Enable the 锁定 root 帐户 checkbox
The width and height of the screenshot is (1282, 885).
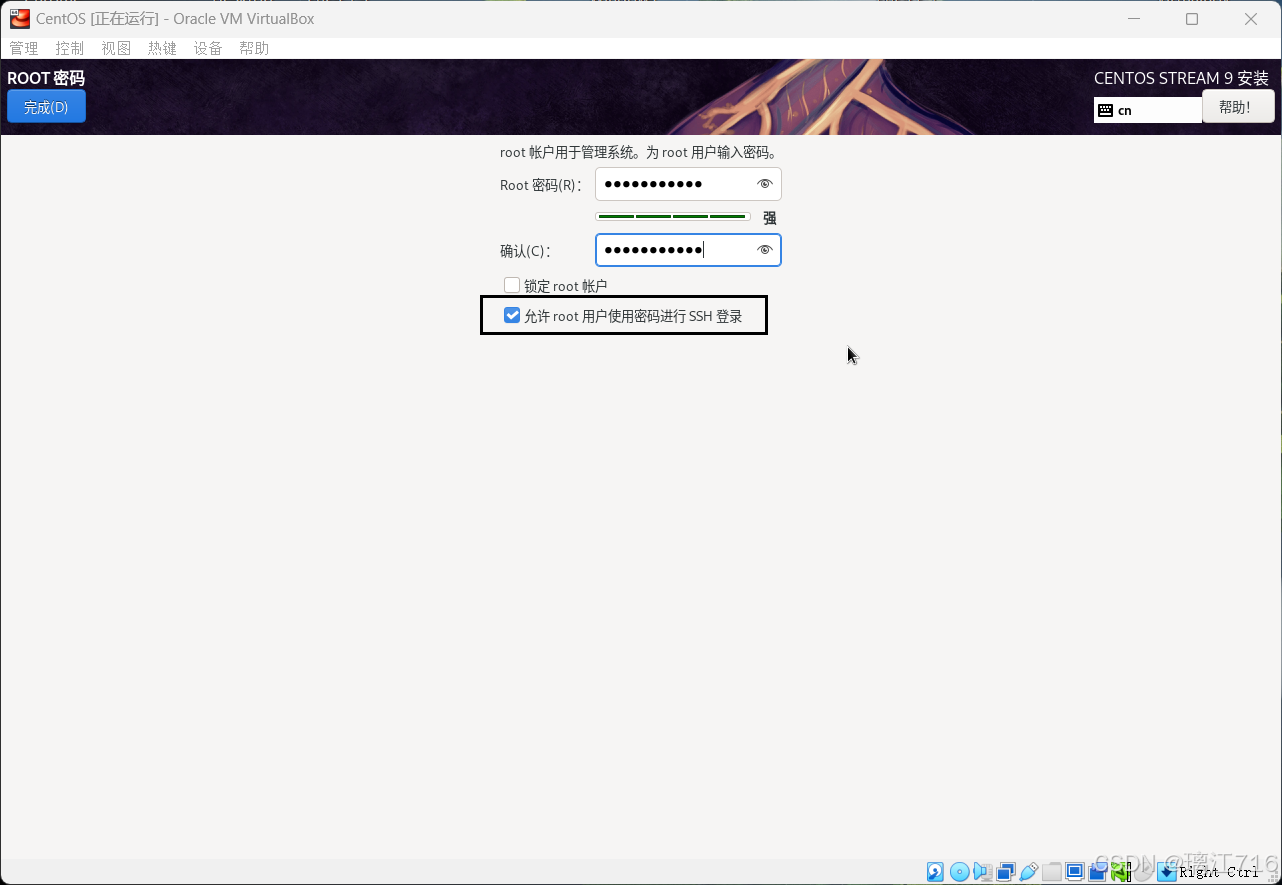coord(512,285)
